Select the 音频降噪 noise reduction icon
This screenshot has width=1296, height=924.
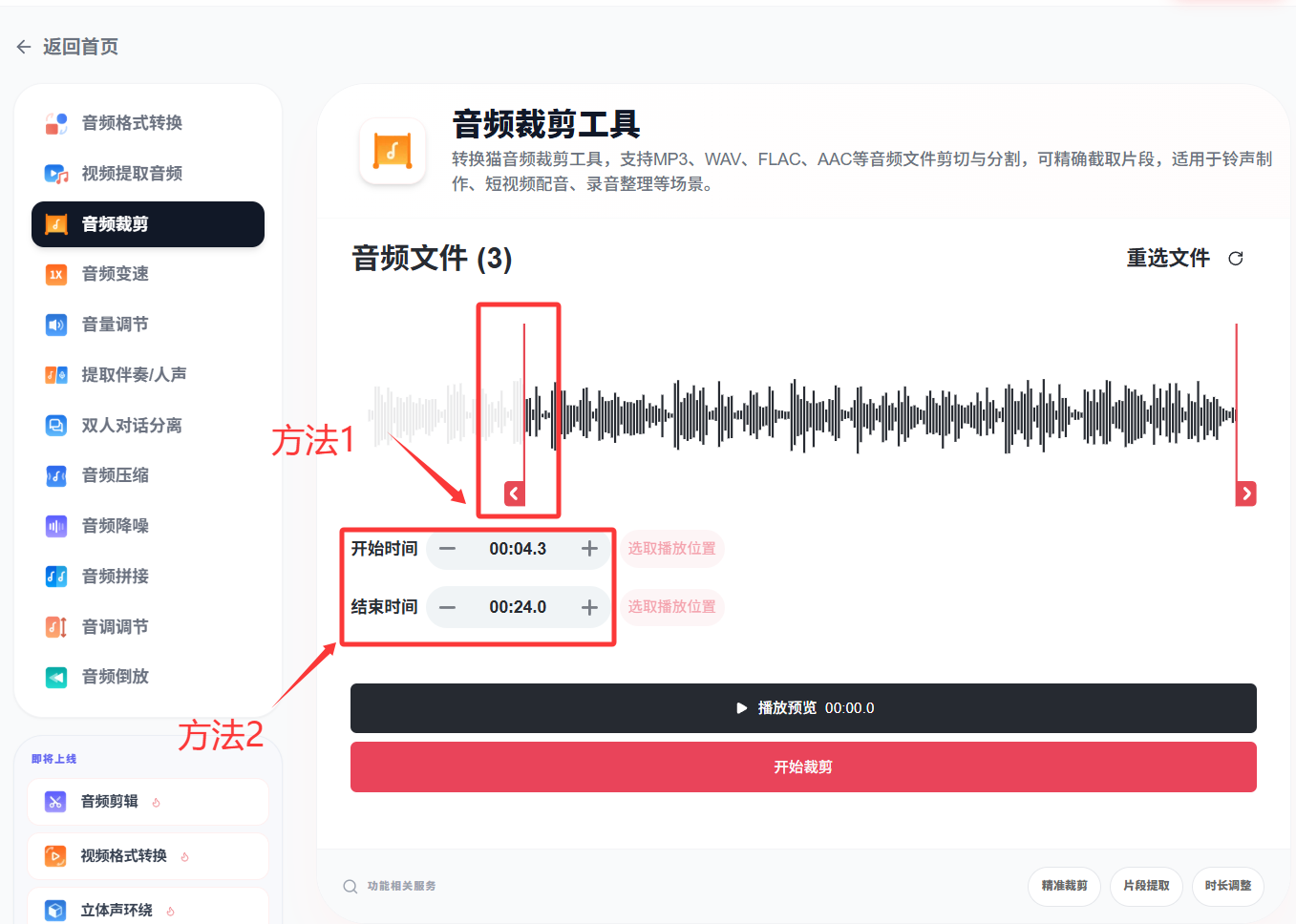coord(55,526)
